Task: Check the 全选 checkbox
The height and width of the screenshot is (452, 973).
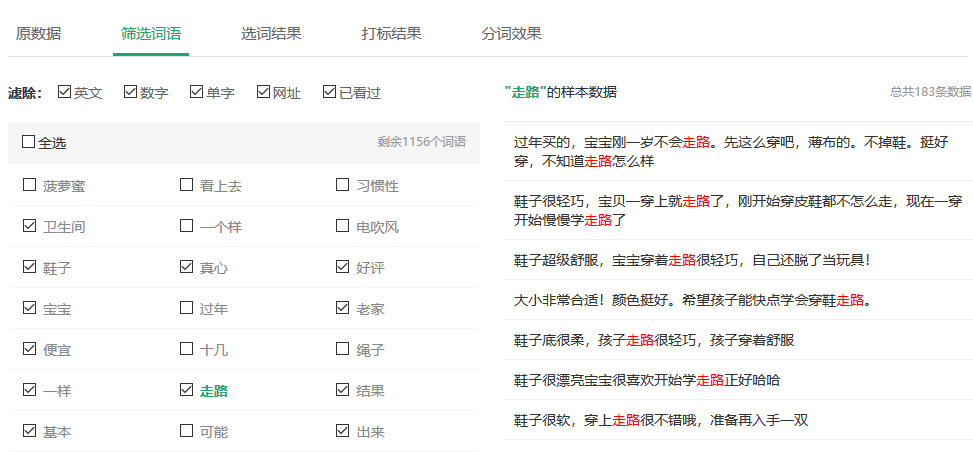Action: 29,142
